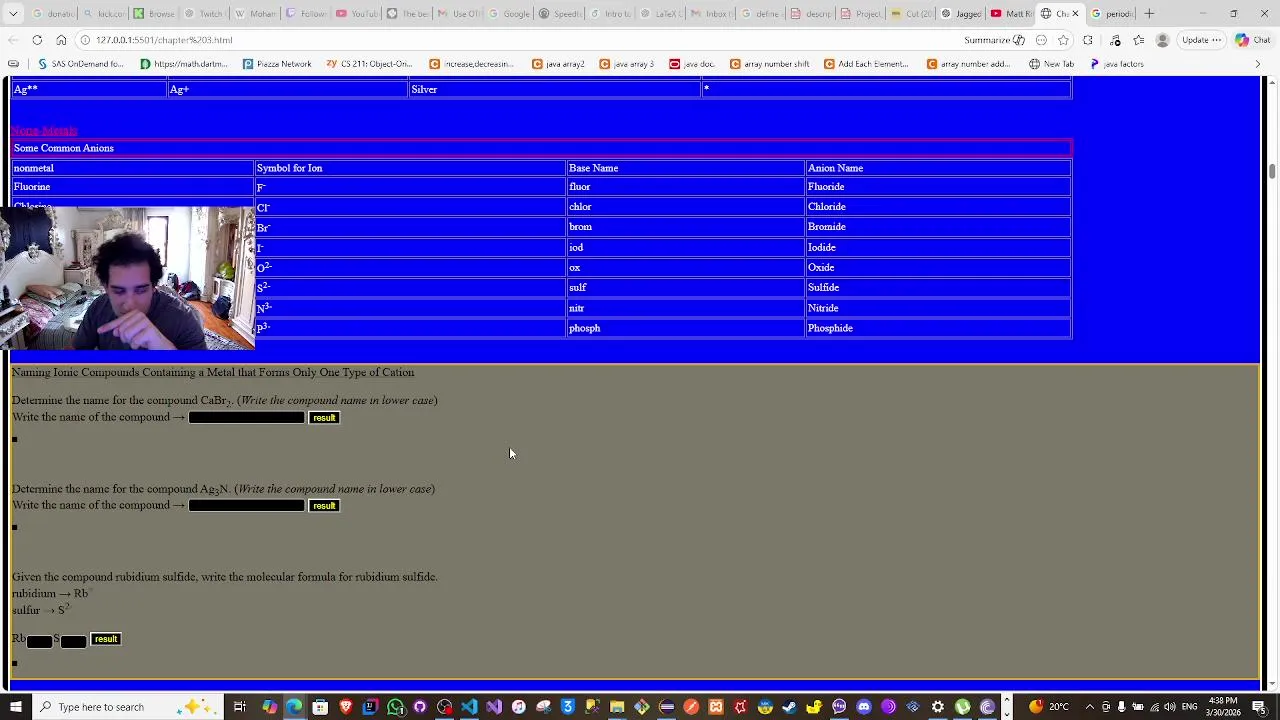Click the browser Update button
Image resolution: width=1280 pixels, height=720 pixels.
(1201, 40)
